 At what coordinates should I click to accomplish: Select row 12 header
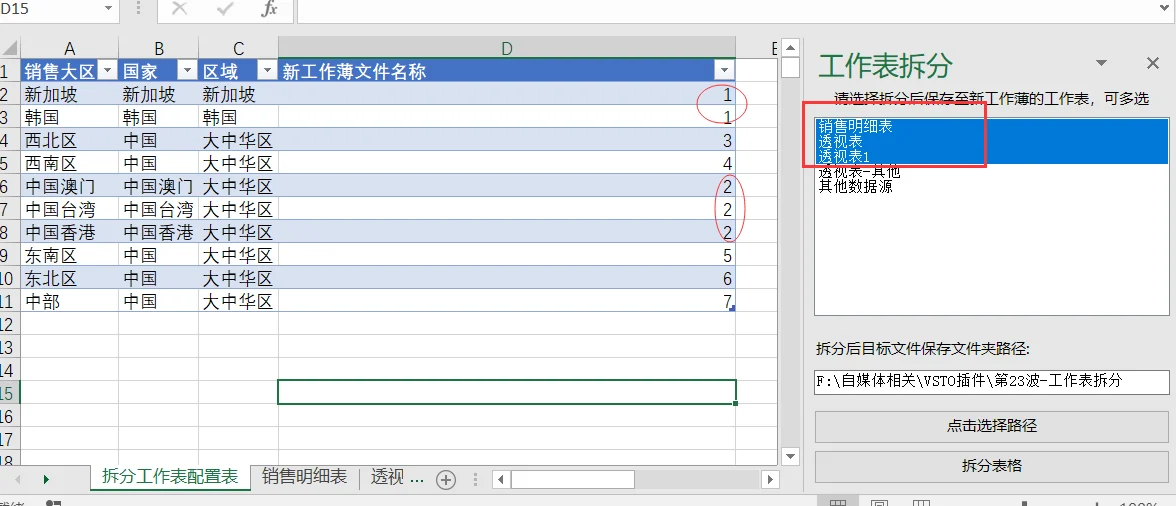[x=9, y=324]
